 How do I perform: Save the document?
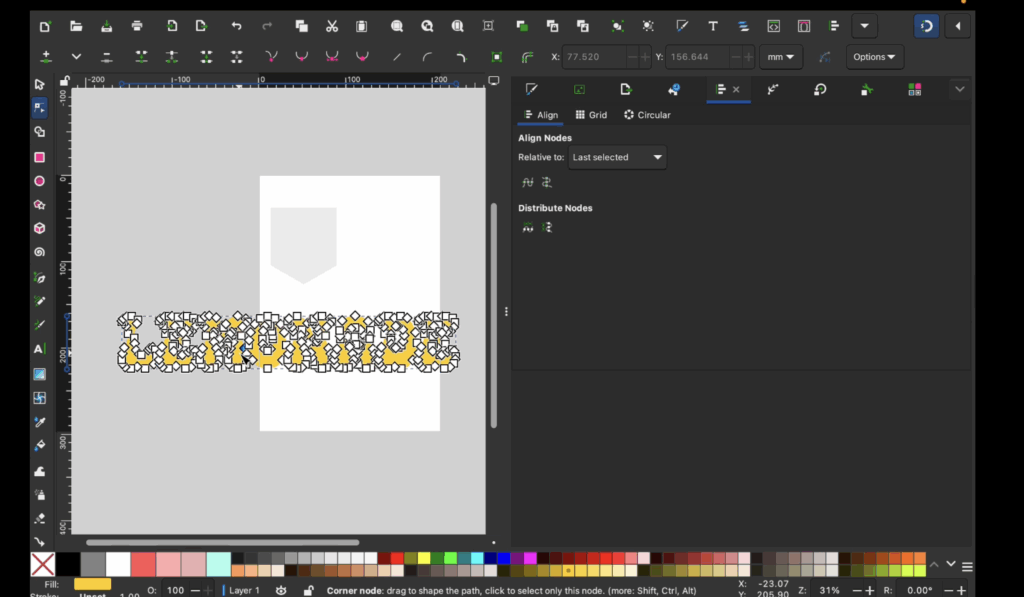(106, 26)
